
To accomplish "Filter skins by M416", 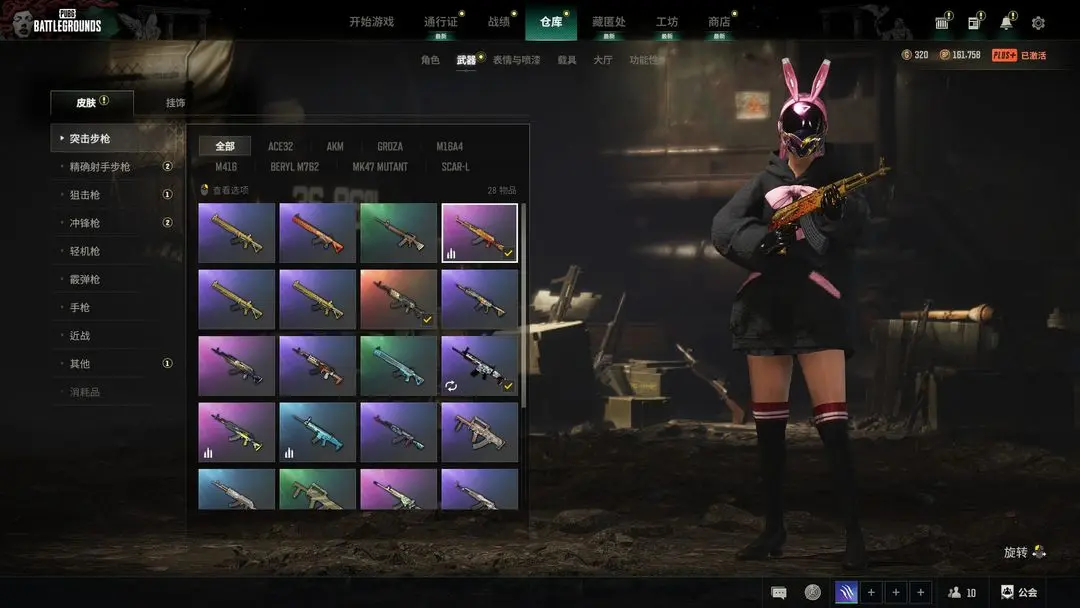I will coord(226,167).
